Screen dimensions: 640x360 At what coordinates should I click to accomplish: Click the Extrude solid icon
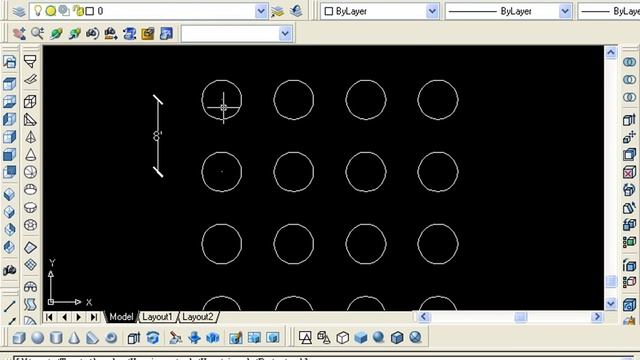(x=133, y=338)
